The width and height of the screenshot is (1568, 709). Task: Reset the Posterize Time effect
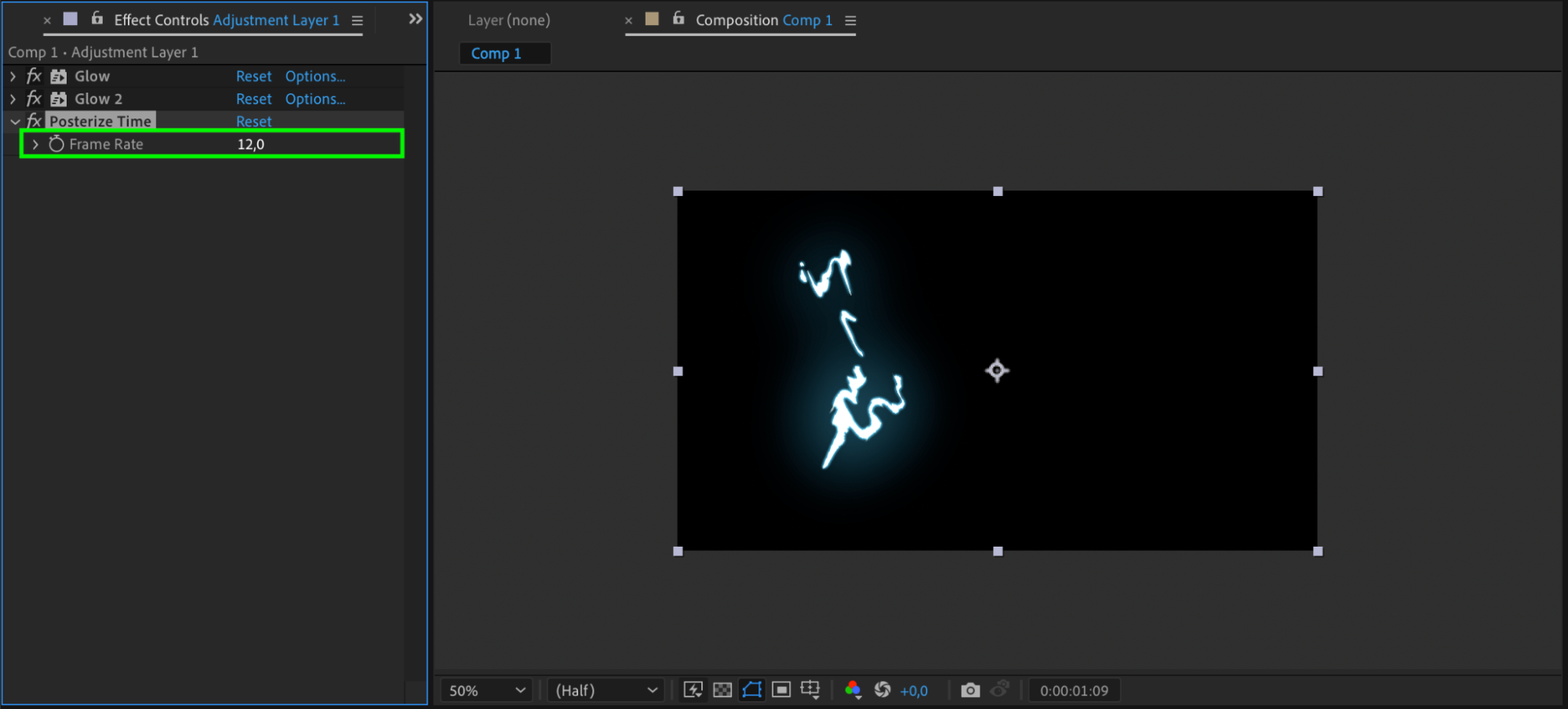(x=253, y=122)
